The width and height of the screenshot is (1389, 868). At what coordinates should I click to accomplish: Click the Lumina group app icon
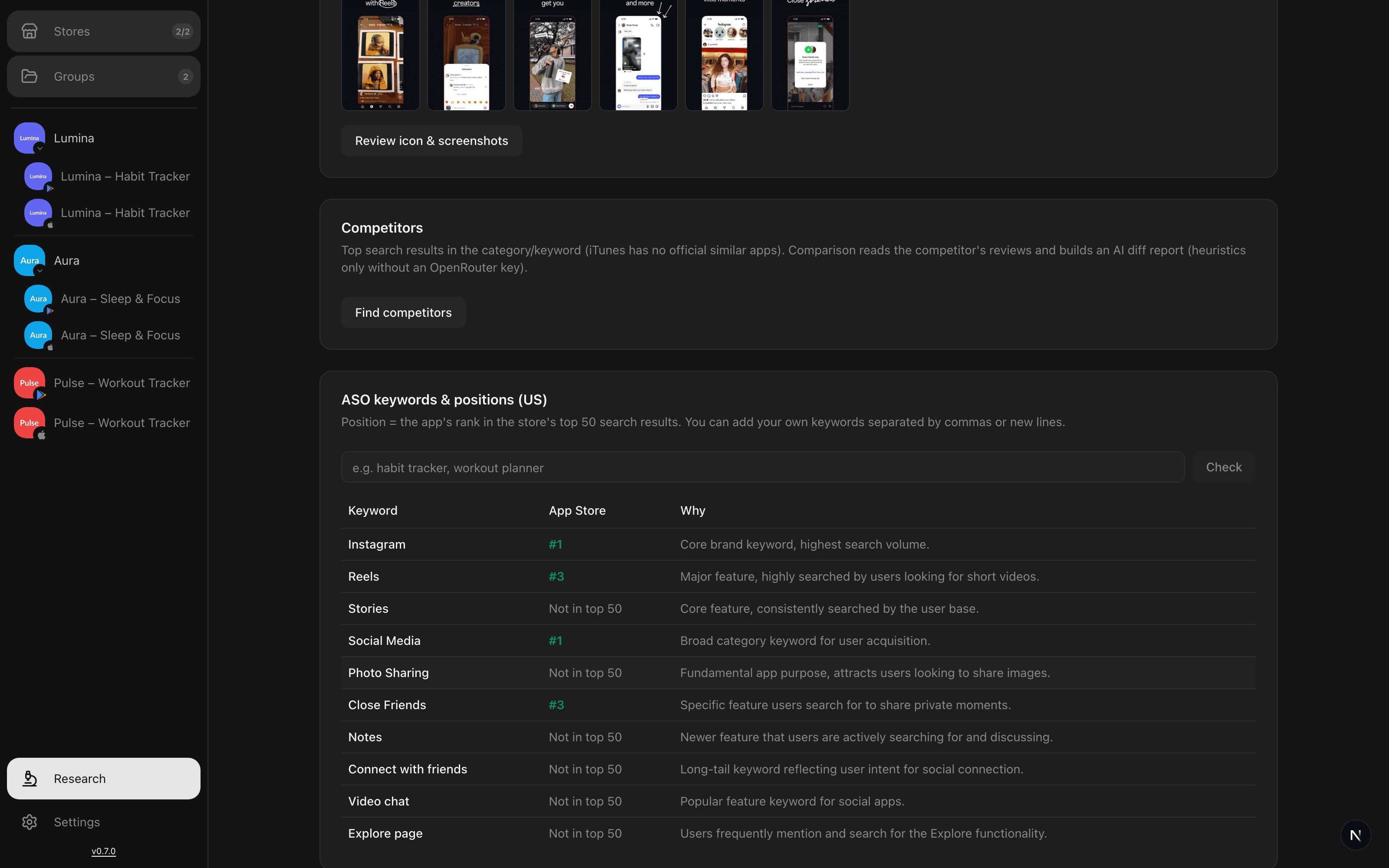(x=29, y=138)
